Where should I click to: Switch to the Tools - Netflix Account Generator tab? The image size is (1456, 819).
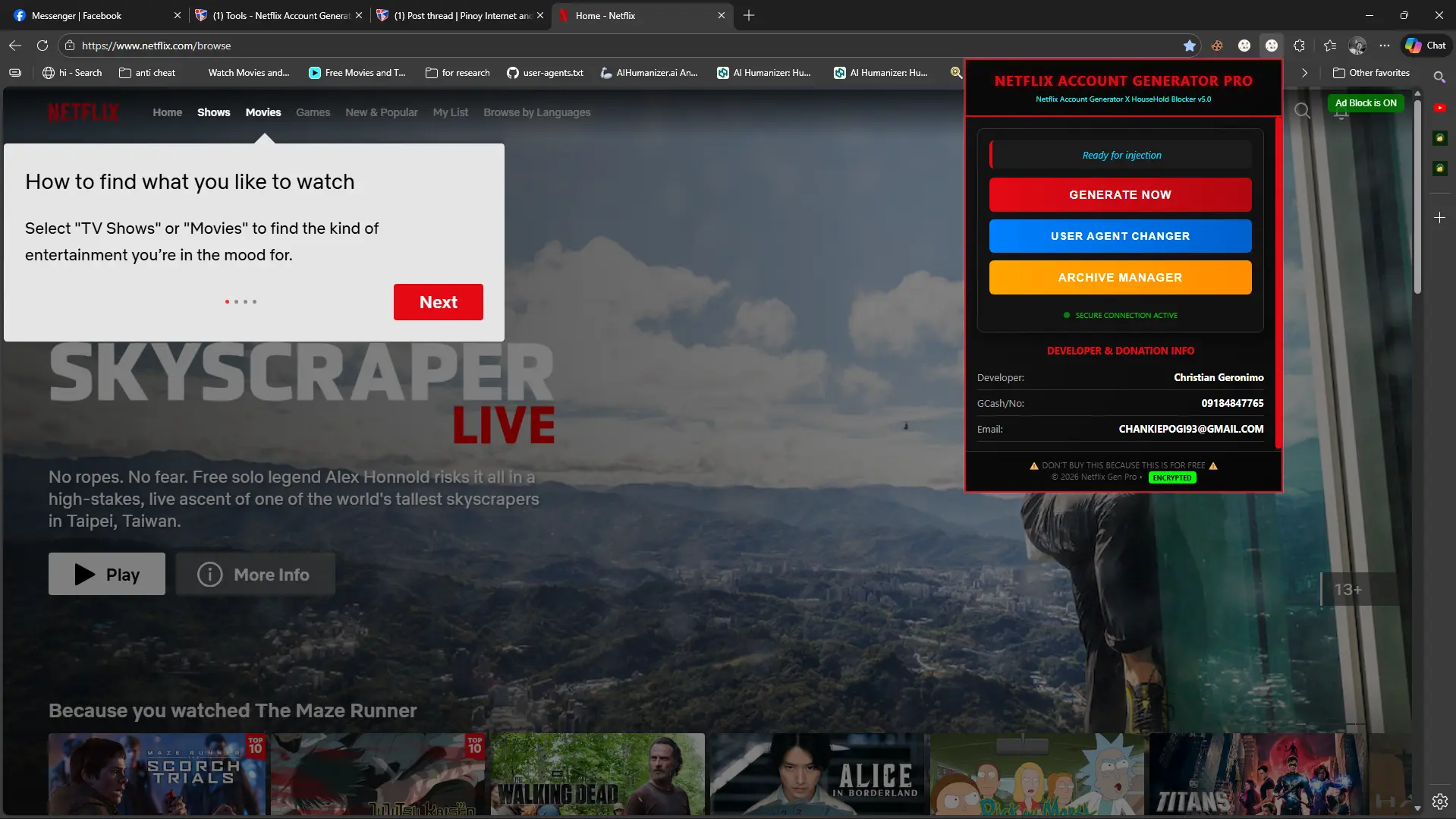(x=277, y=15)
